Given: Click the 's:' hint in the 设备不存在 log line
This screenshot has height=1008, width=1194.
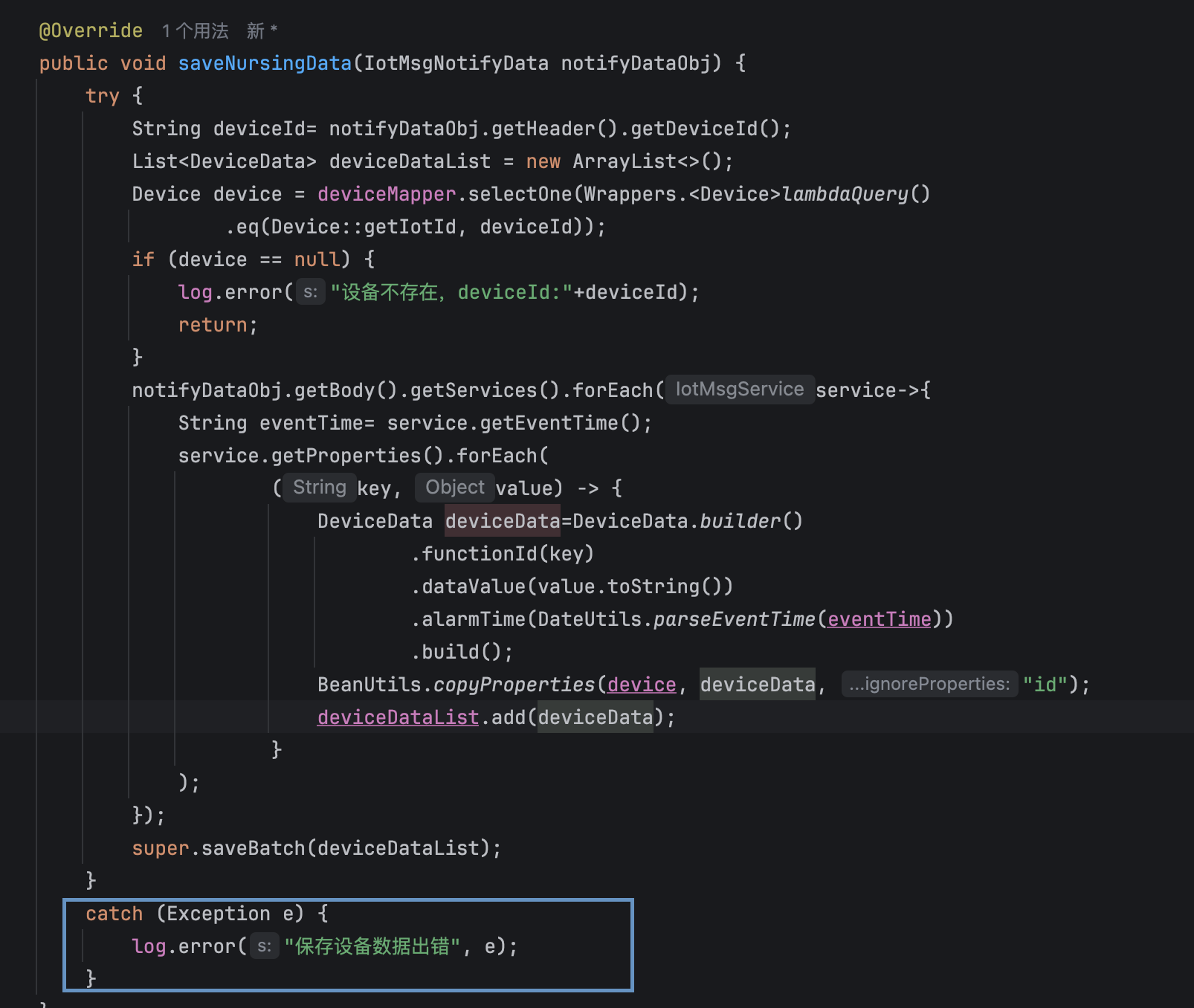Looking at the screenshot, I should tap(311, 292).
